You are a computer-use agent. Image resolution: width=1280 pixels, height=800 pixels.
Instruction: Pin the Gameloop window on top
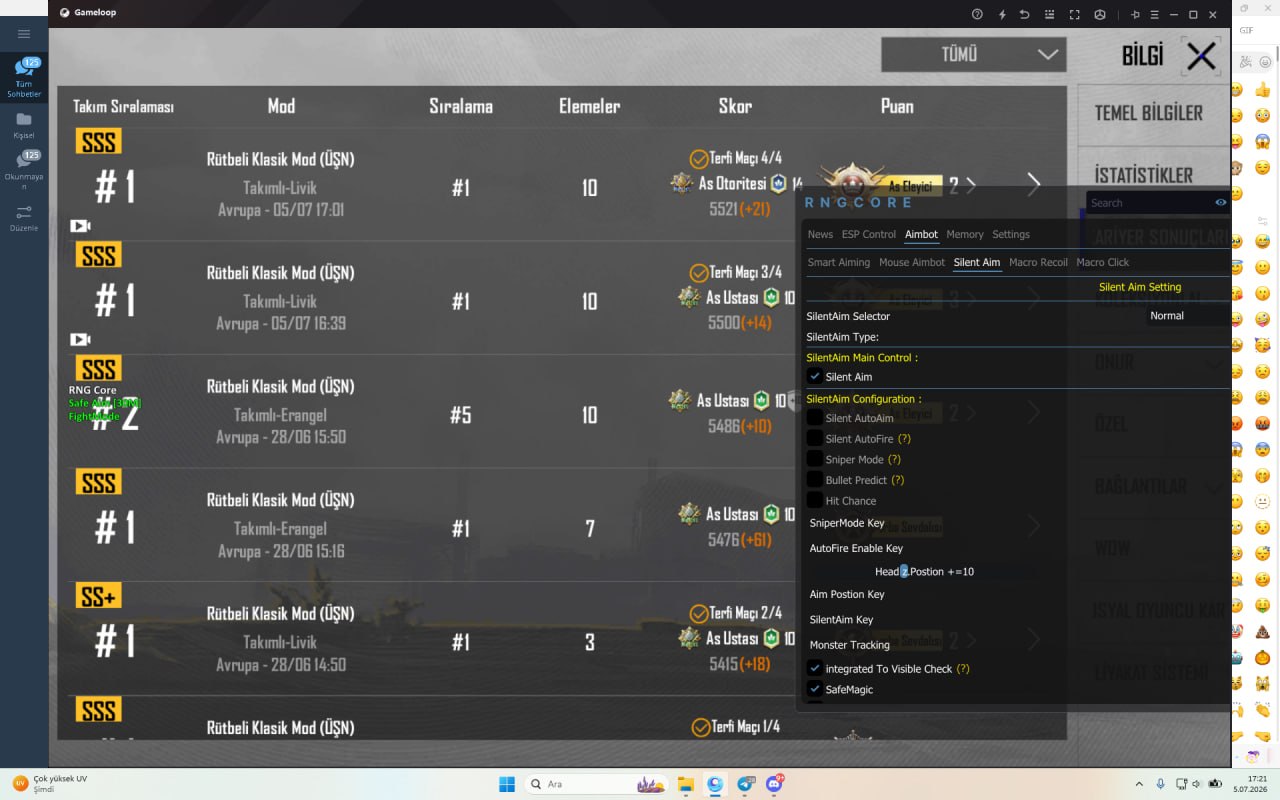click(x=1135, y=14)
